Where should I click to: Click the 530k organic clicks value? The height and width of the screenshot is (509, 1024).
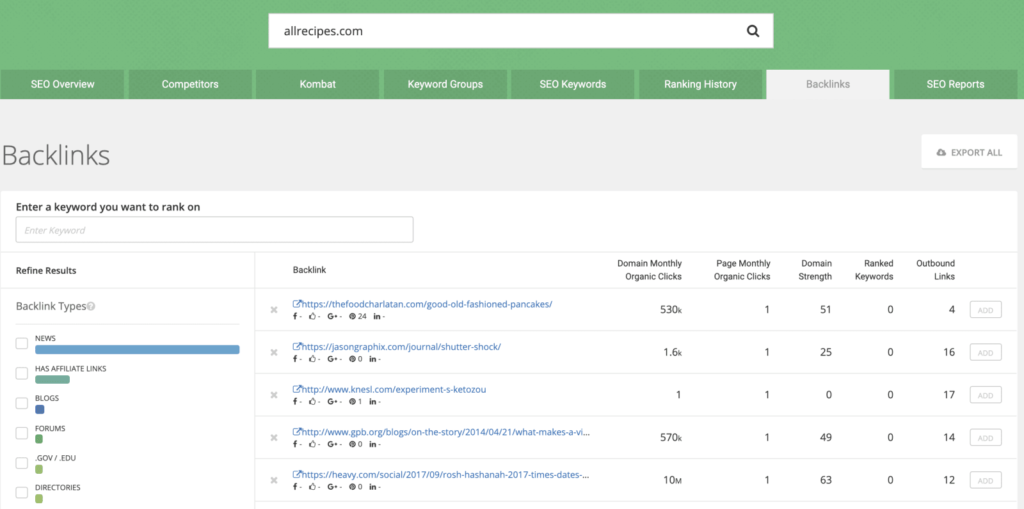pyautogui.click(x=671, y=310)
